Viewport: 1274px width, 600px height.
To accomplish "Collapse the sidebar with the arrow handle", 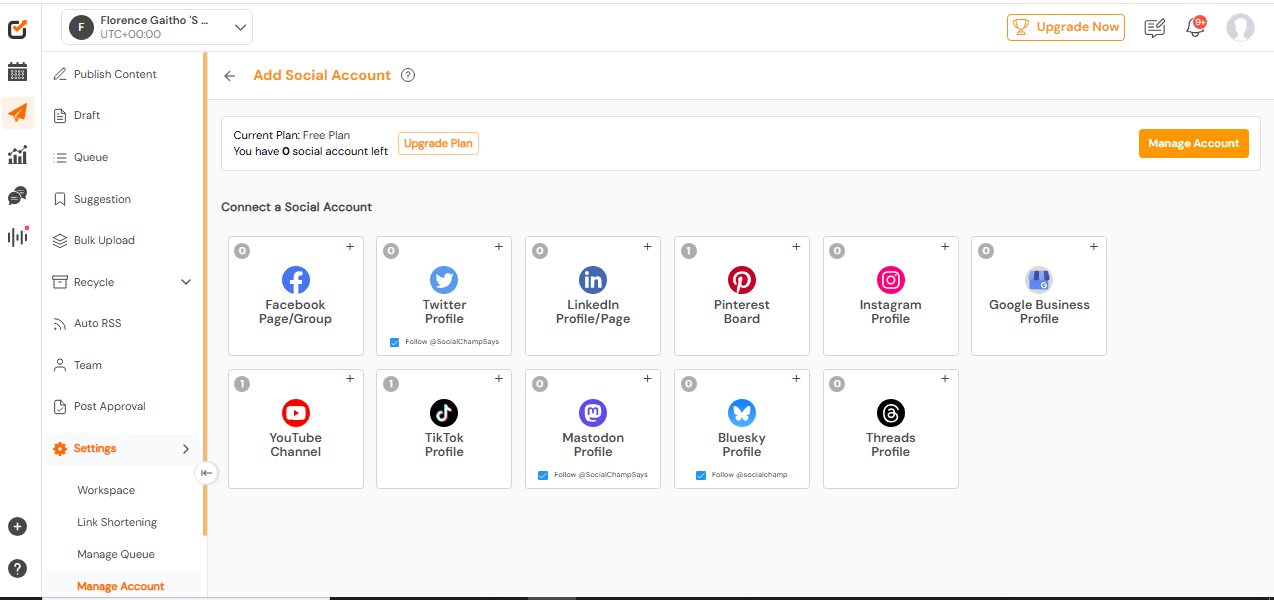I will 206,473.
